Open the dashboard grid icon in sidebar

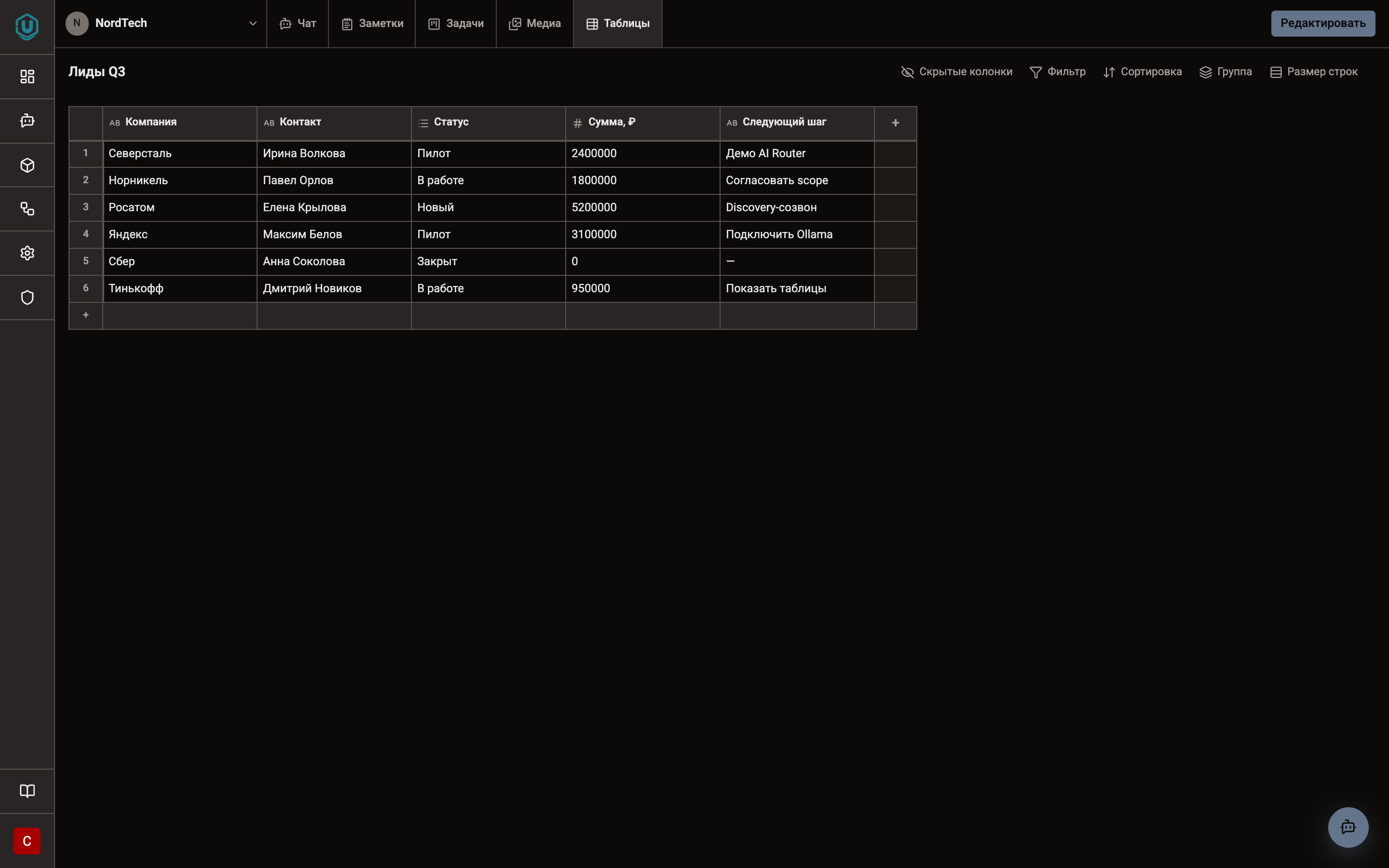[27, 76]
